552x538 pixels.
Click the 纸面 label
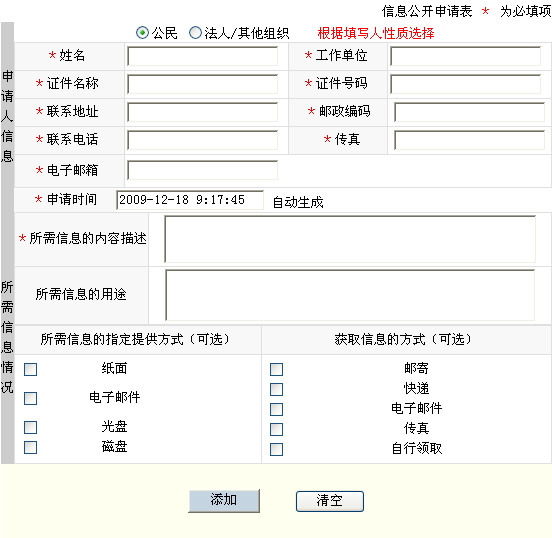coord(114,368)
